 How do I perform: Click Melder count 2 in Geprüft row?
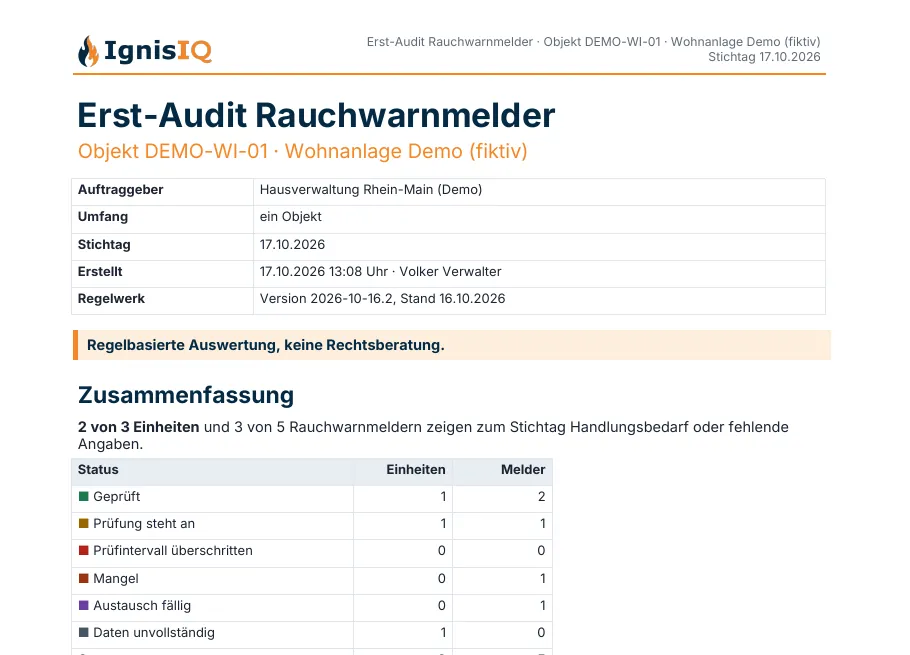tap(541, 497)
